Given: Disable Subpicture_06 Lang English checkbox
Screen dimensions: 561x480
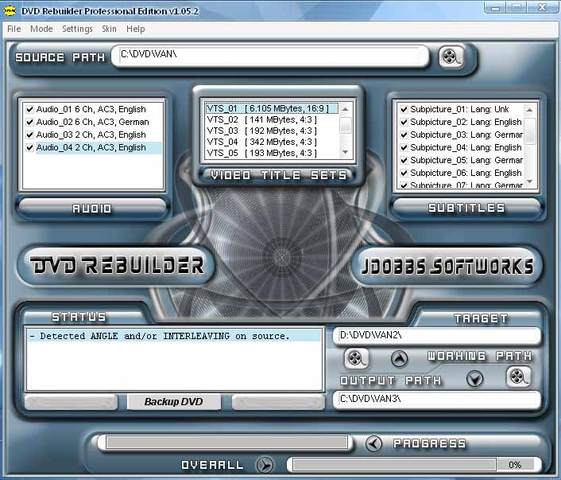Looking at the screenshot, I should (404, 173).
